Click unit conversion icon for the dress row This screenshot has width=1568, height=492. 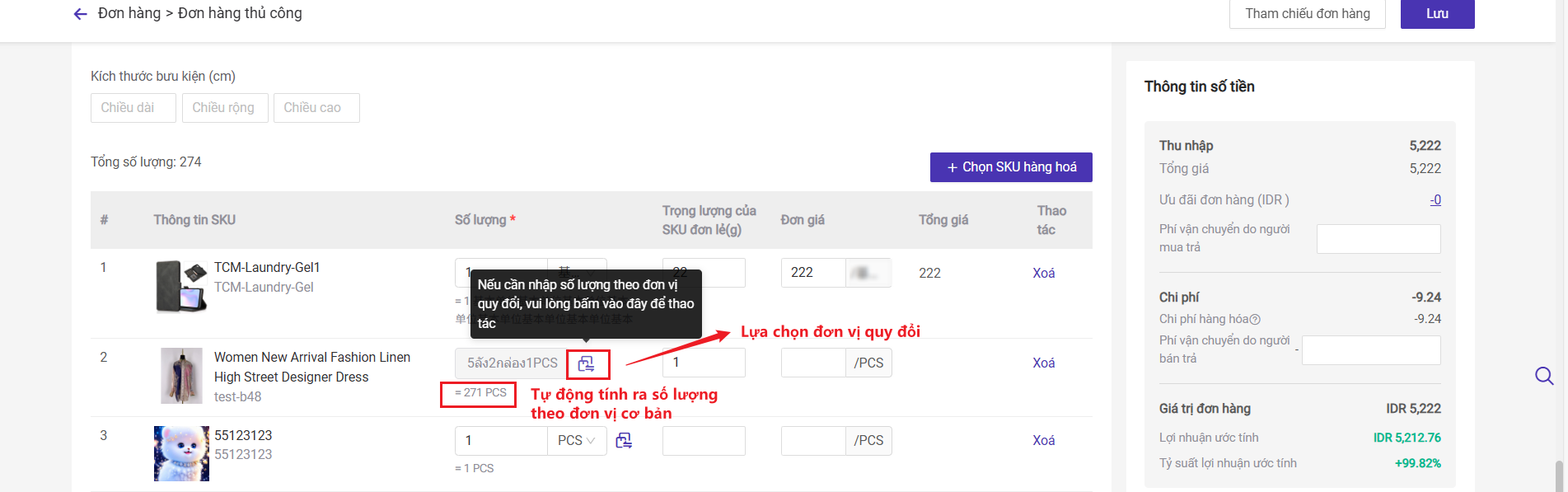[x=587, y=363]
